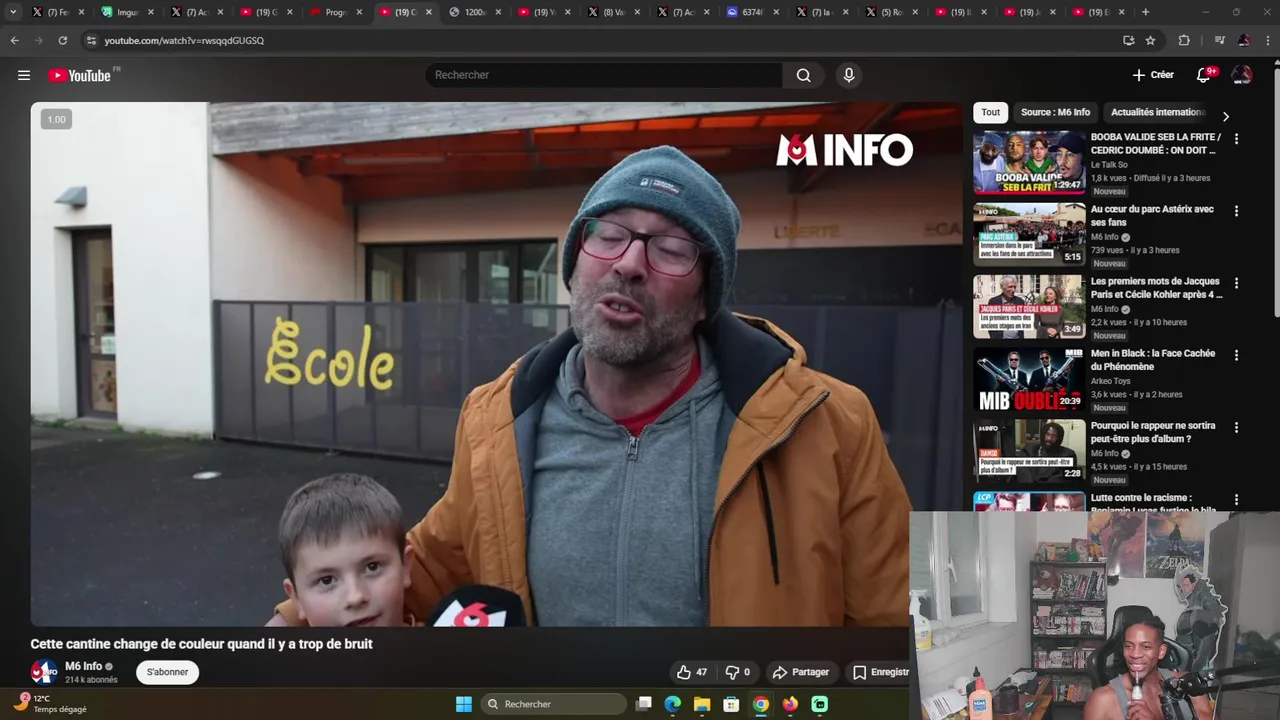Start voice search with the microphone icon
1280x720 pixels.
click(849, 75)
